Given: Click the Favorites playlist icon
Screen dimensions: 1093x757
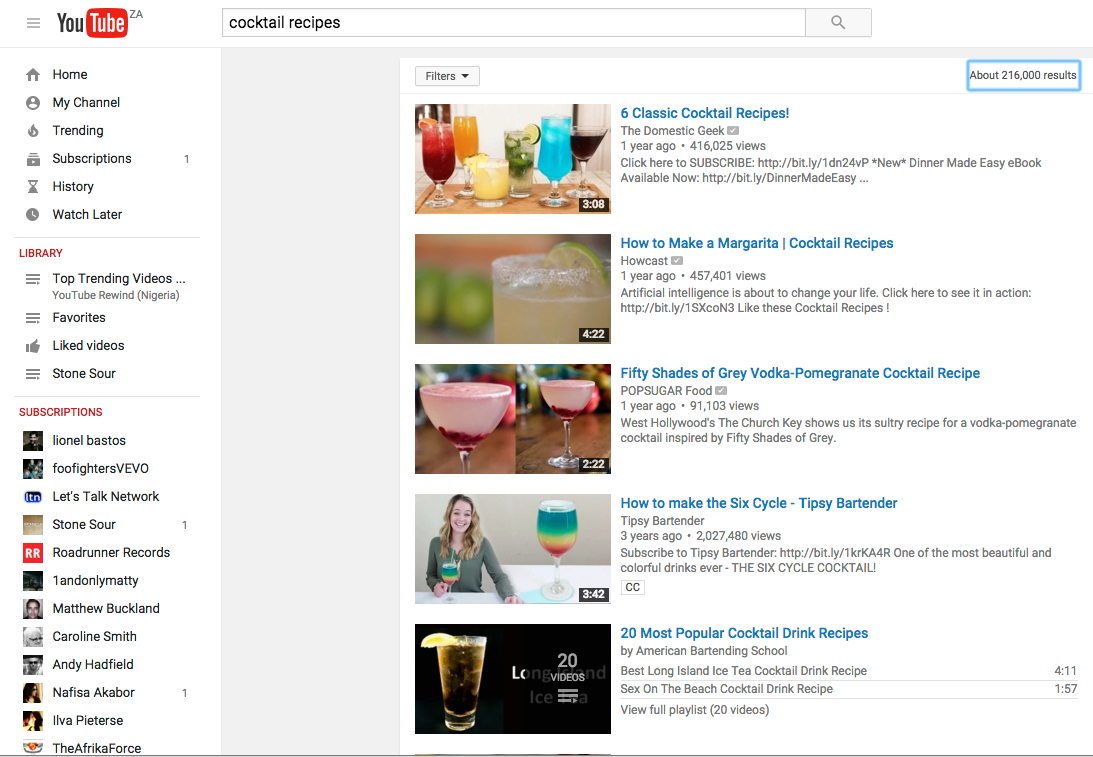Looking at the screenshot, I should [x=33, y=318].
